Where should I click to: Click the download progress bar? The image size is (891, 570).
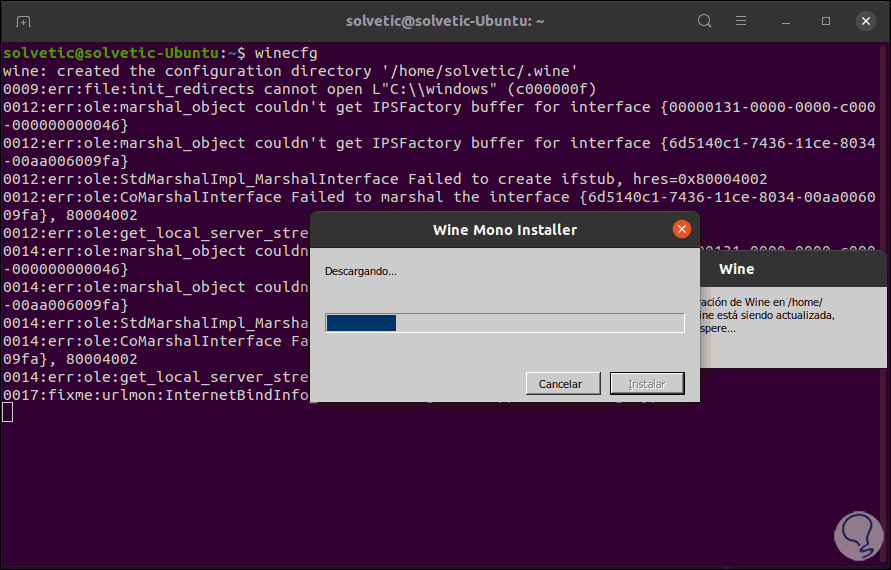point(505,323)
